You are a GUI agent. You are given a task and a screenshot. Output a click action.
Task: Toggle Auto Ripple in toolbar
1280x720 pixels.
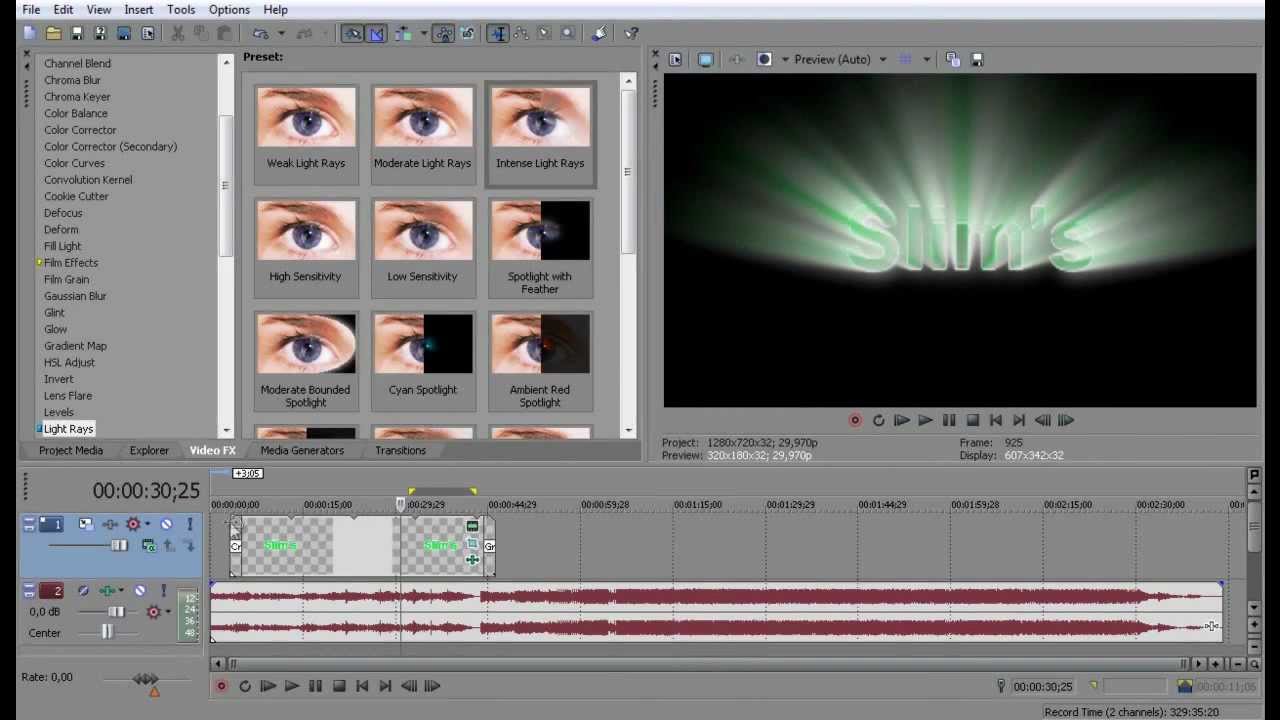tap(402, 33)
